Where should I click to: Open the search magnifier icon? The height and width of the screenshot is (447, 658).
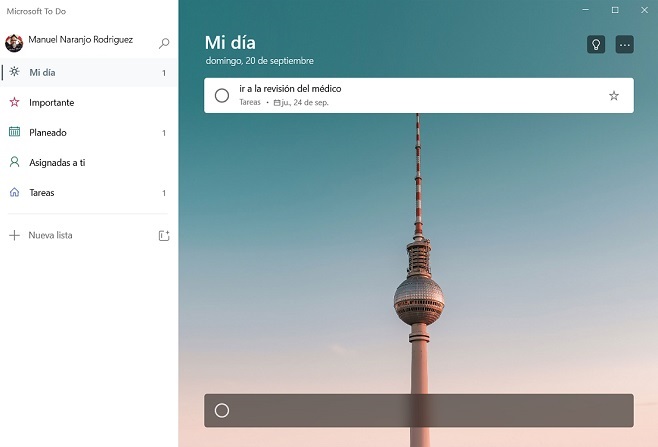tap(164, 43)
